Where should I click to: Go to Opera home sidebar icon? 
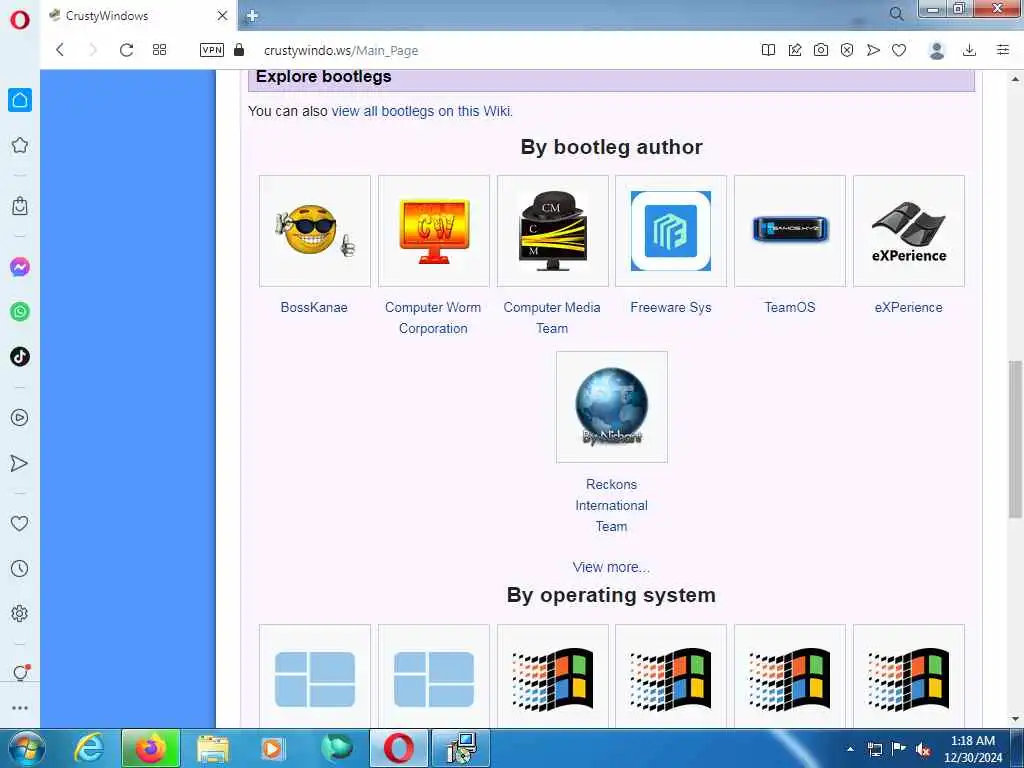pos(20,100)
